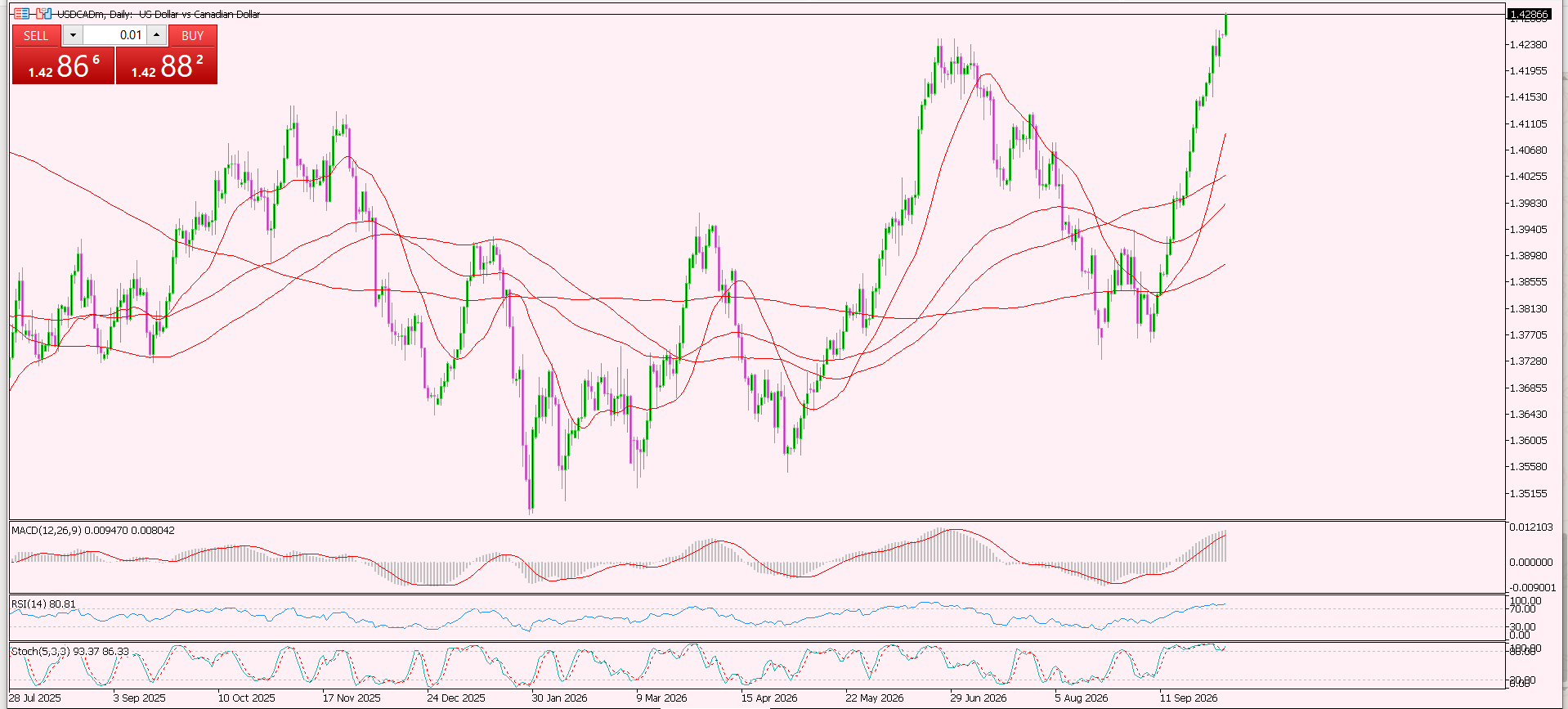The width and height of the screenshot is (1568, 709).
Task: Click the 22 May 2026 date label
Action: click(x=875, y=698)
